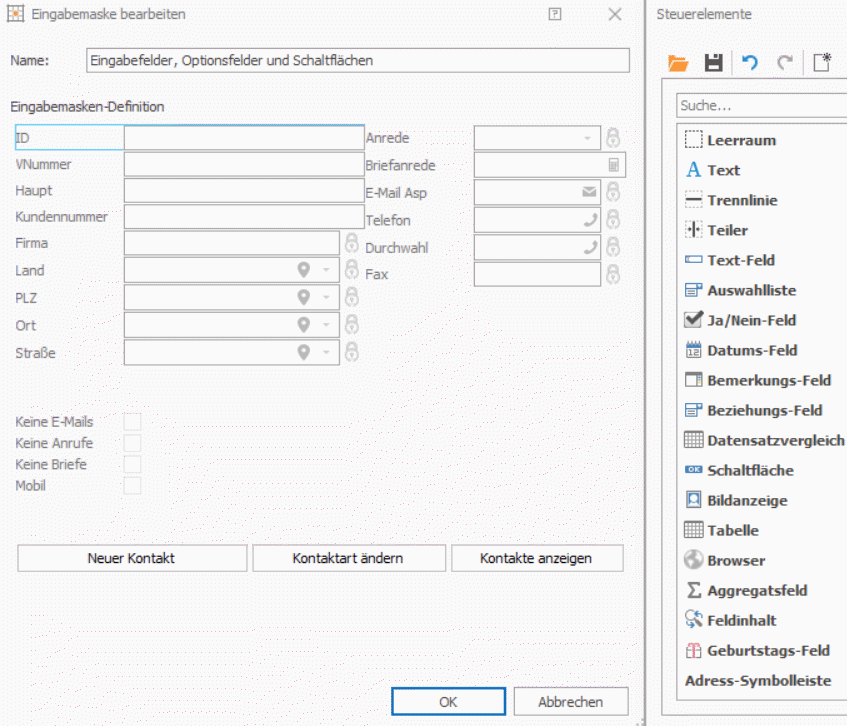
Task: Click the Name input field
Action: click(358, 60)
